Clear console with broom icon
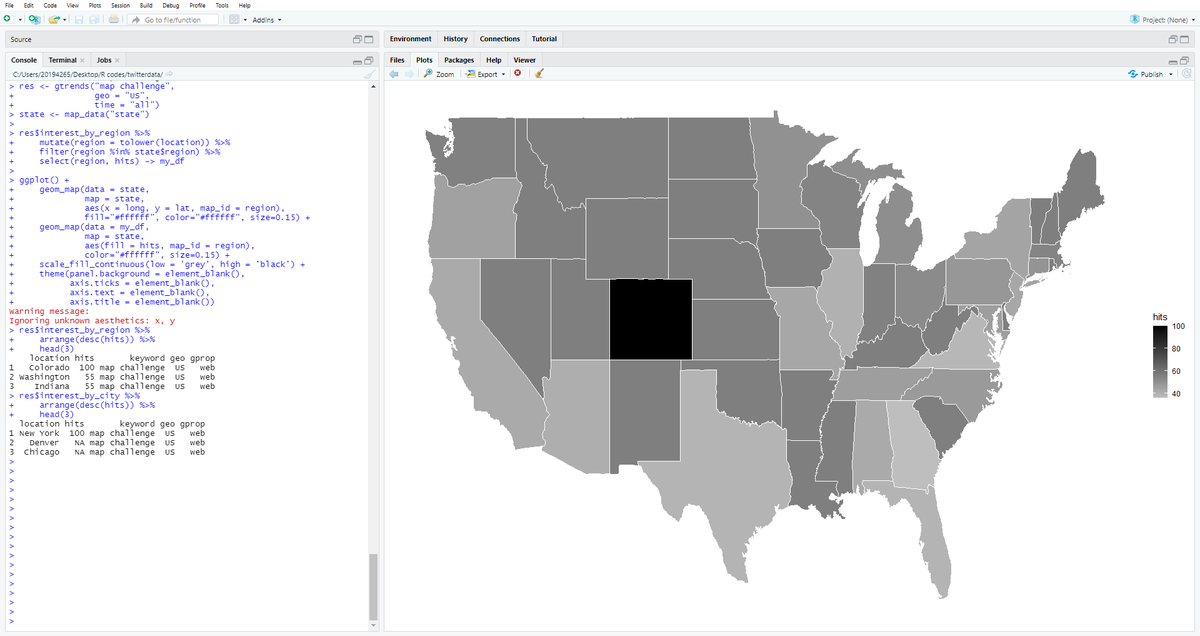The width and height of the screenshot is (1200, 636). point(370,74)
